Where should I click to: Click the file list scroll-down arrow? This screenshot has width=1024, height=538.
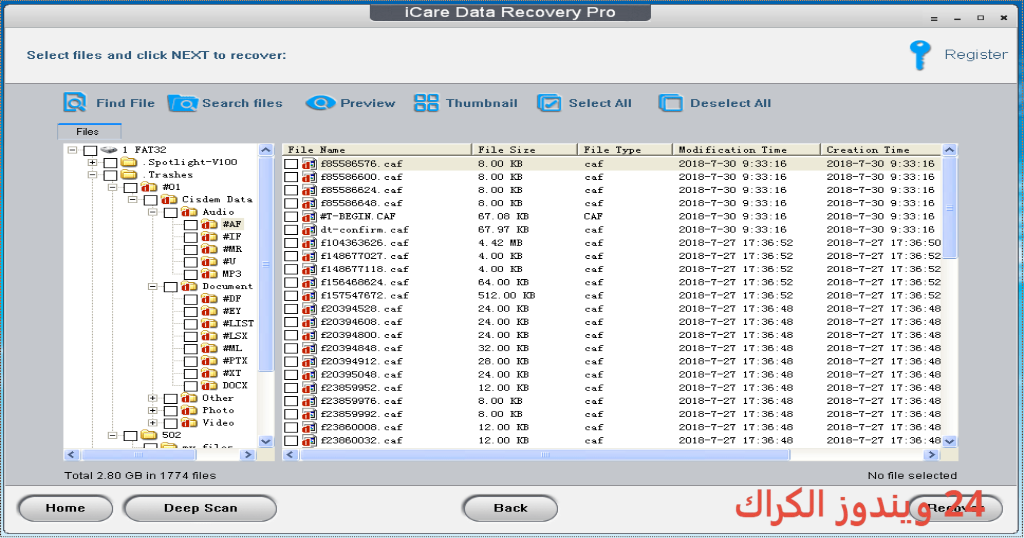click(950, 441)
